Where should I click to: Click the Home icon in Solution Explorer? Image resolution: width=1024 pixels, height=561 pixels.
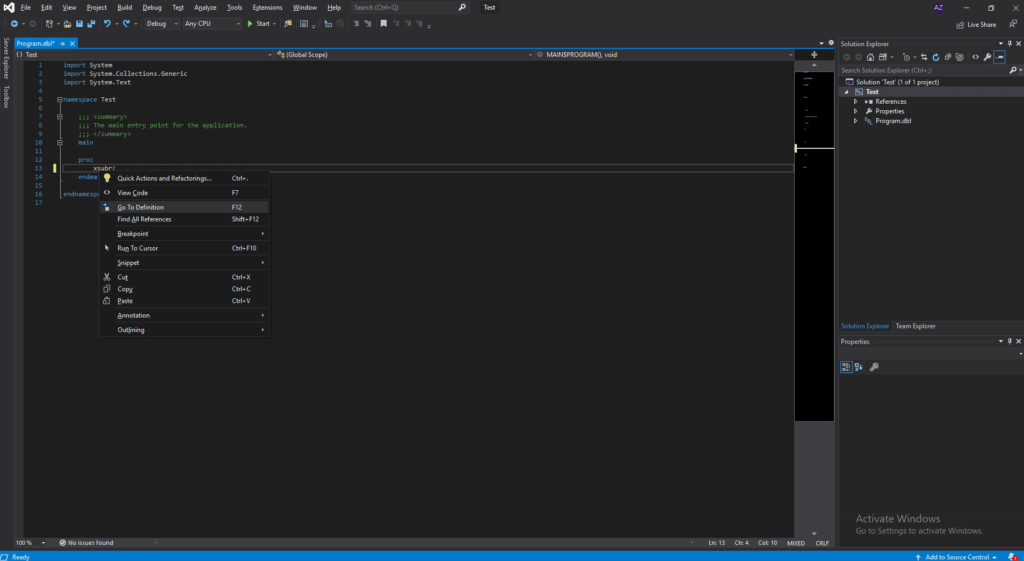(x=871, y=57)
